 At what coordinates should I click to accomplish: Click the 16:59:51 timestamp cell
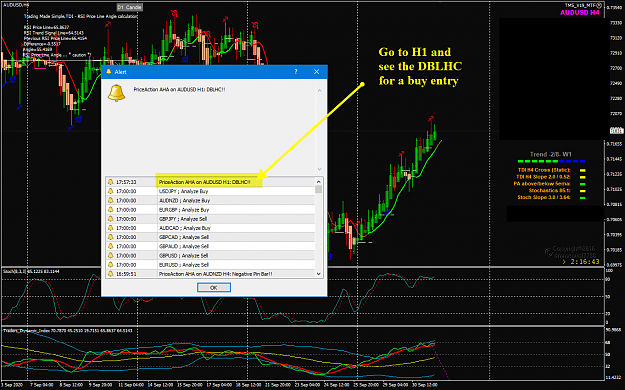pyautogui.click(x=126, y=274)
